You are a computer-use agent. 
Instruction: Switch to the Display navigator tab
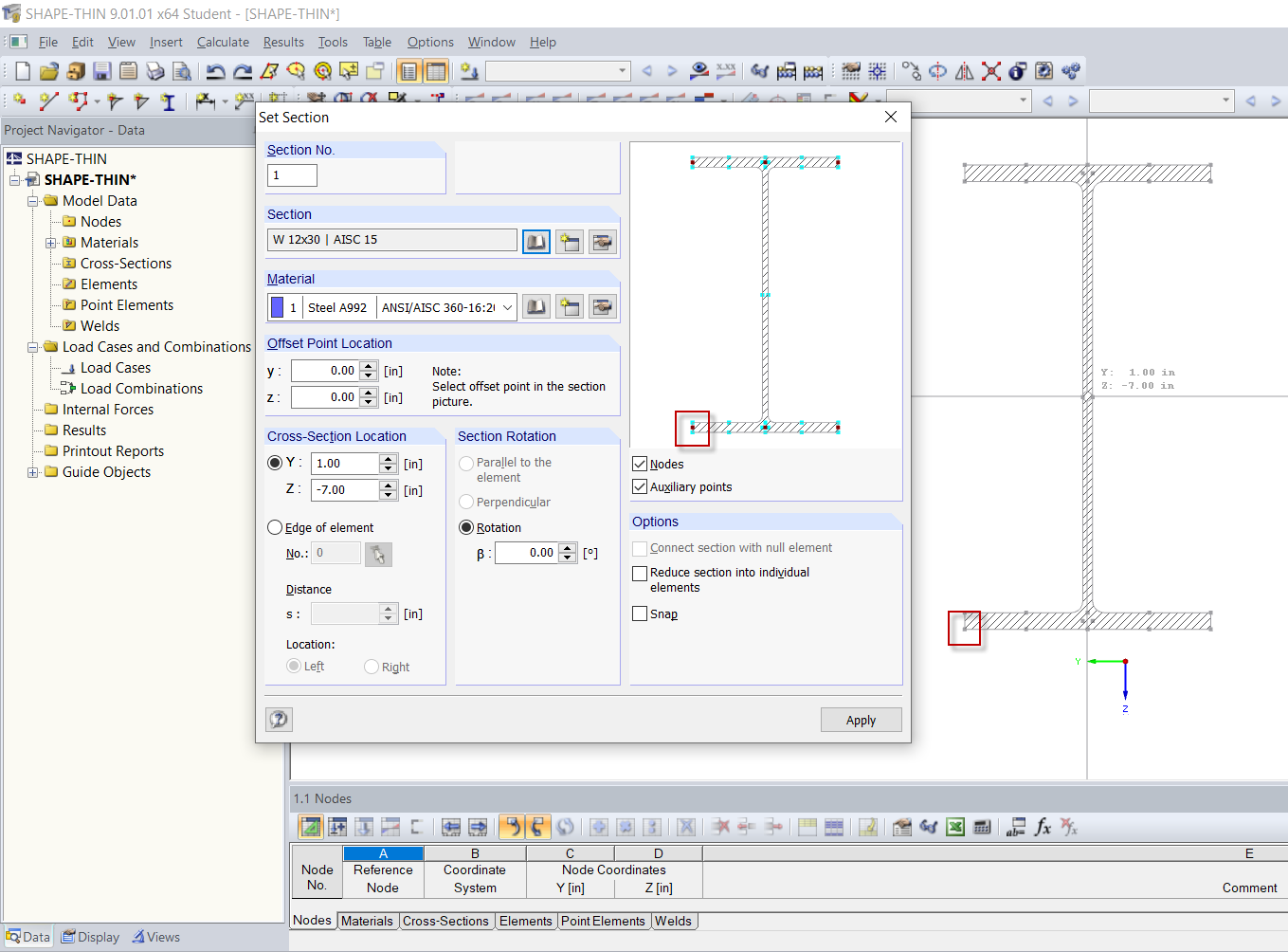coord(90,937)
